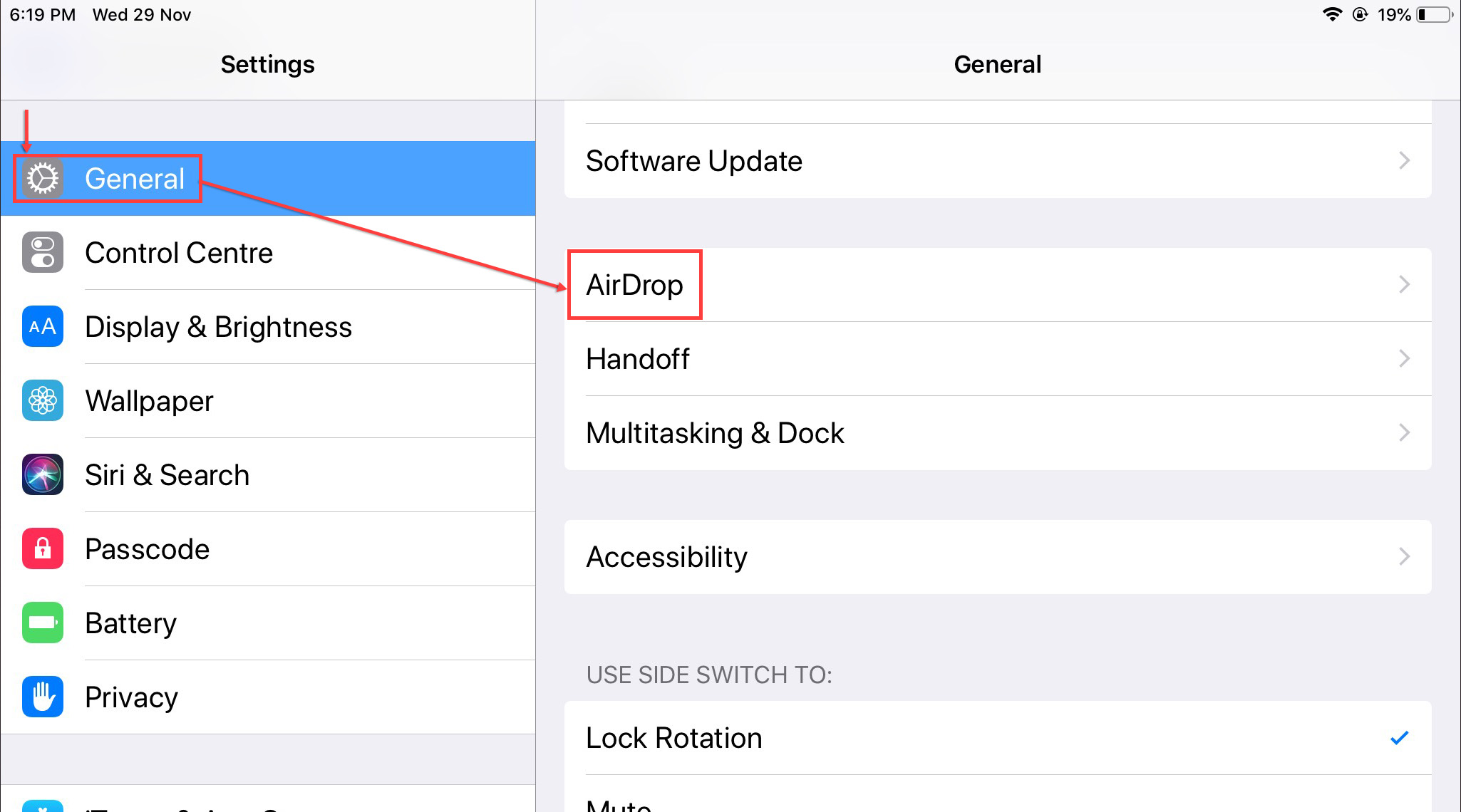Tap the Privacy hand icon
Viewport: 1461px width, 812px height.
pos(43,697)
